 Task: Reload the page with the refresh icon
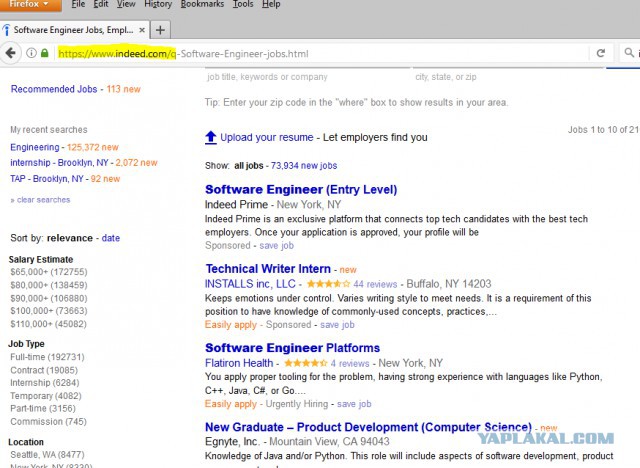601,53
